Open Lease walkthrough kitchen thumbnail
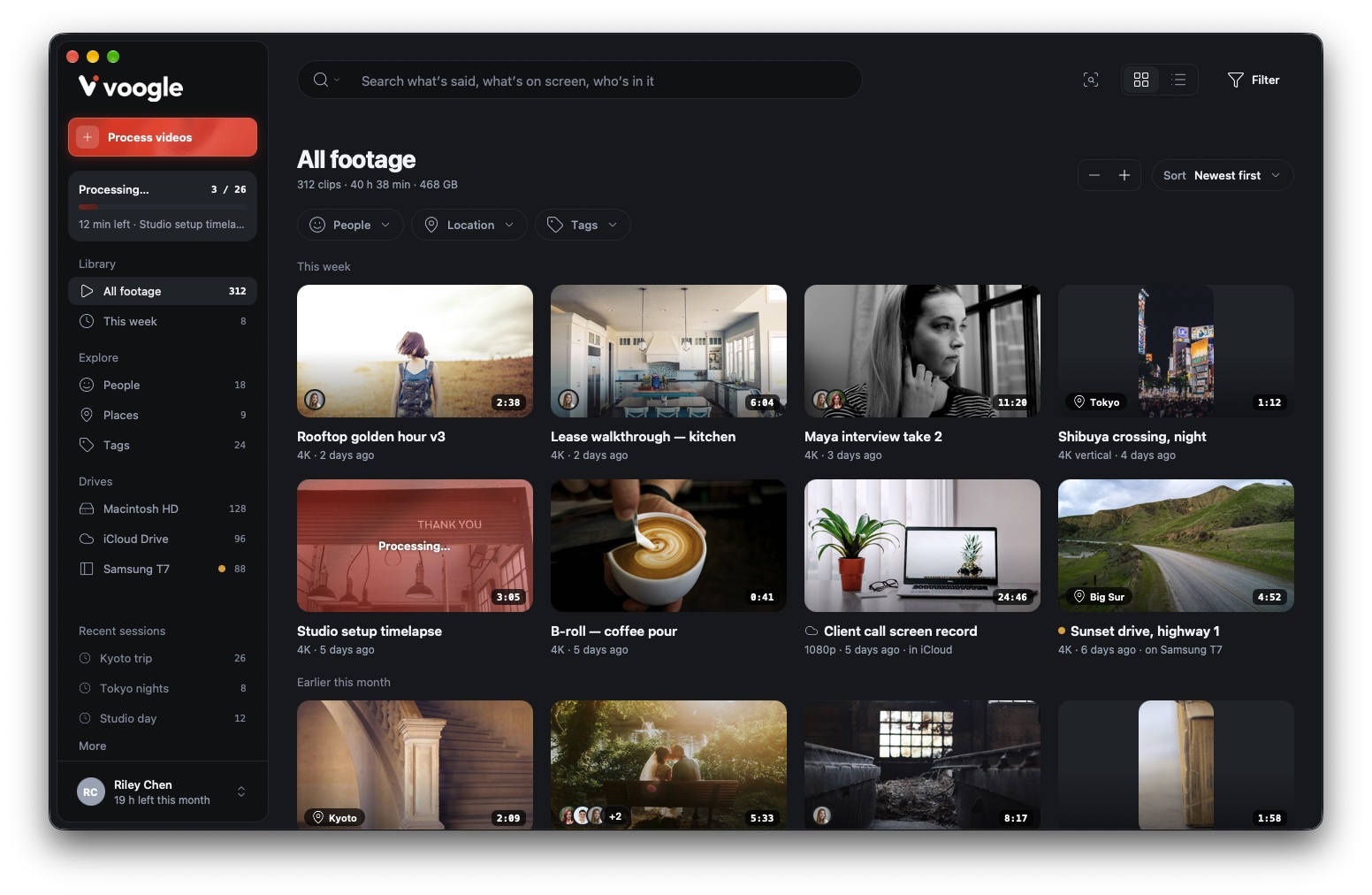Screen dimensions: 1372x895 pos(668,351)
